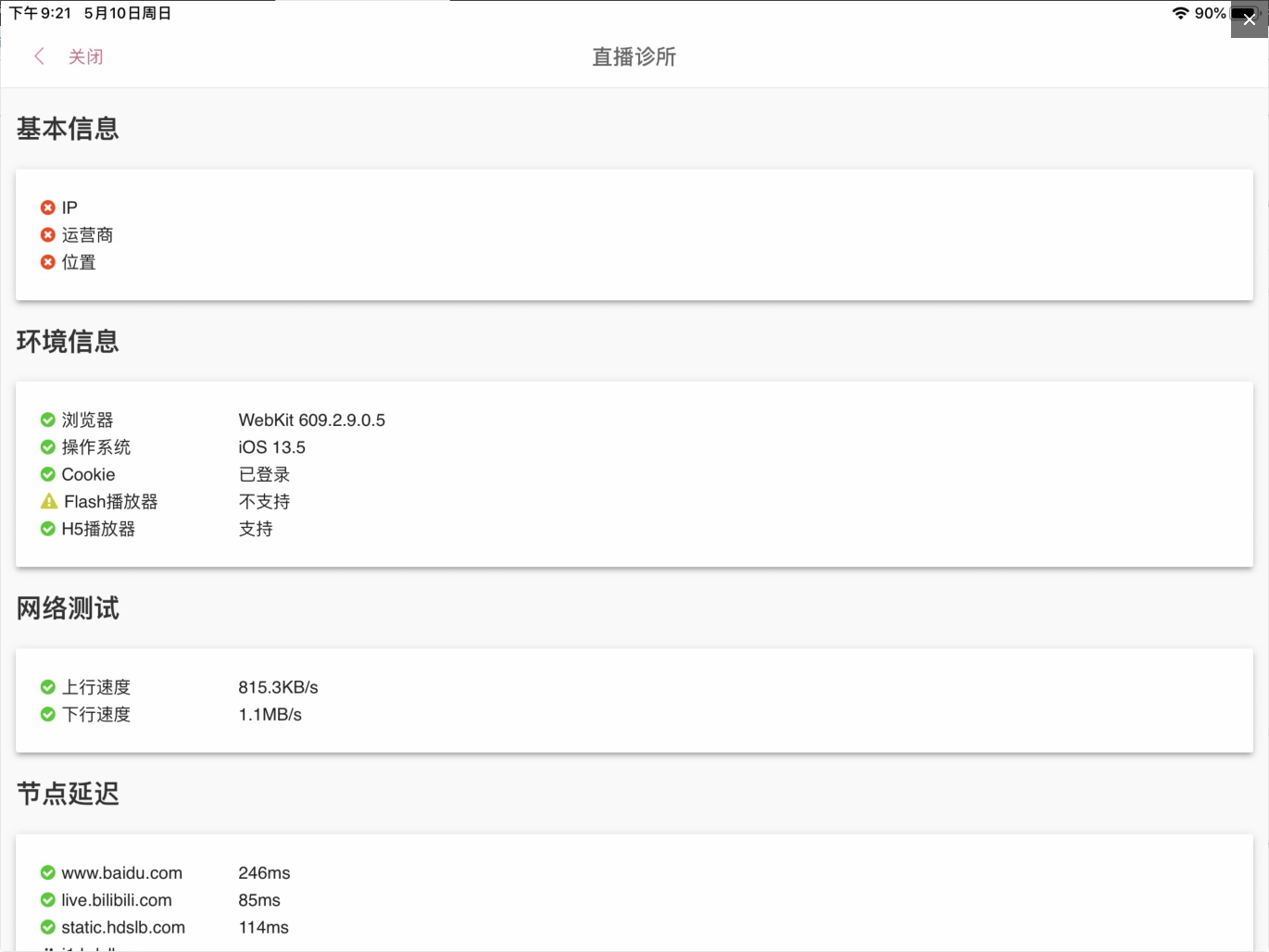Click the 下行速度 result showing 1.1MB/s

click(x=271, y=714)
